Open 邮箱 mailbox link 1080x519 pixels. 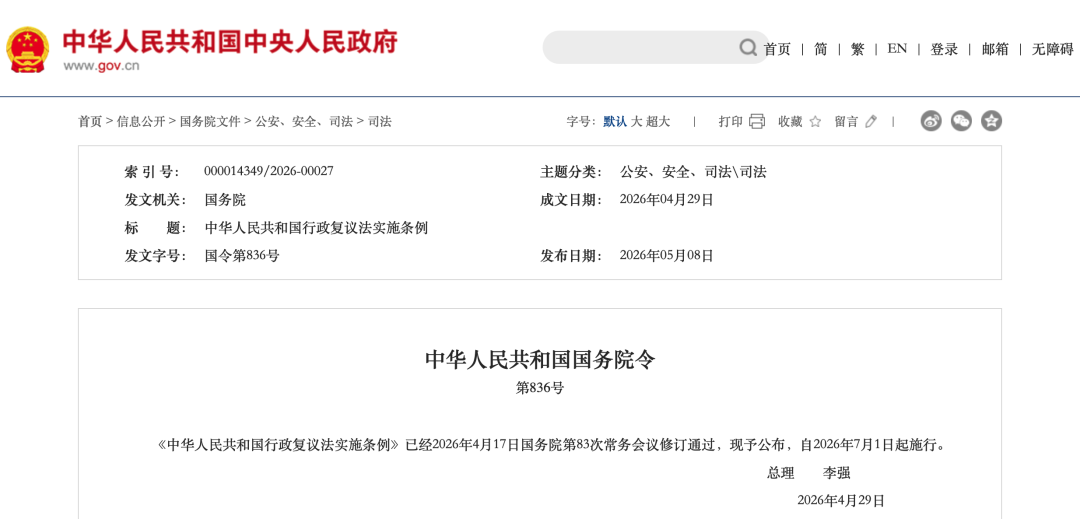(x=995, y=49)
